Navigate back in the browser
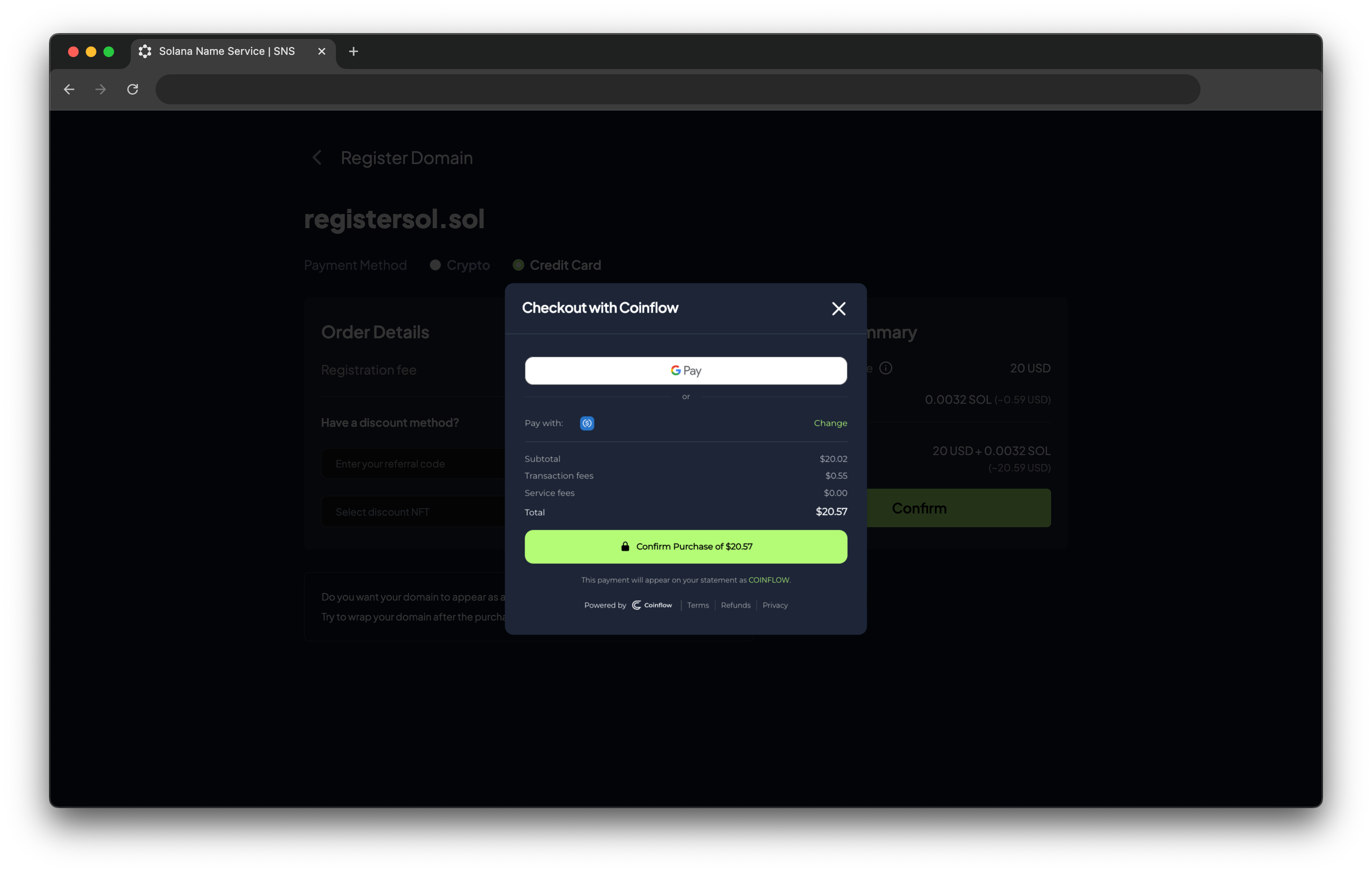Image resolution: width=1372 pixels, height=873 pixels. (x=69, y=89)
